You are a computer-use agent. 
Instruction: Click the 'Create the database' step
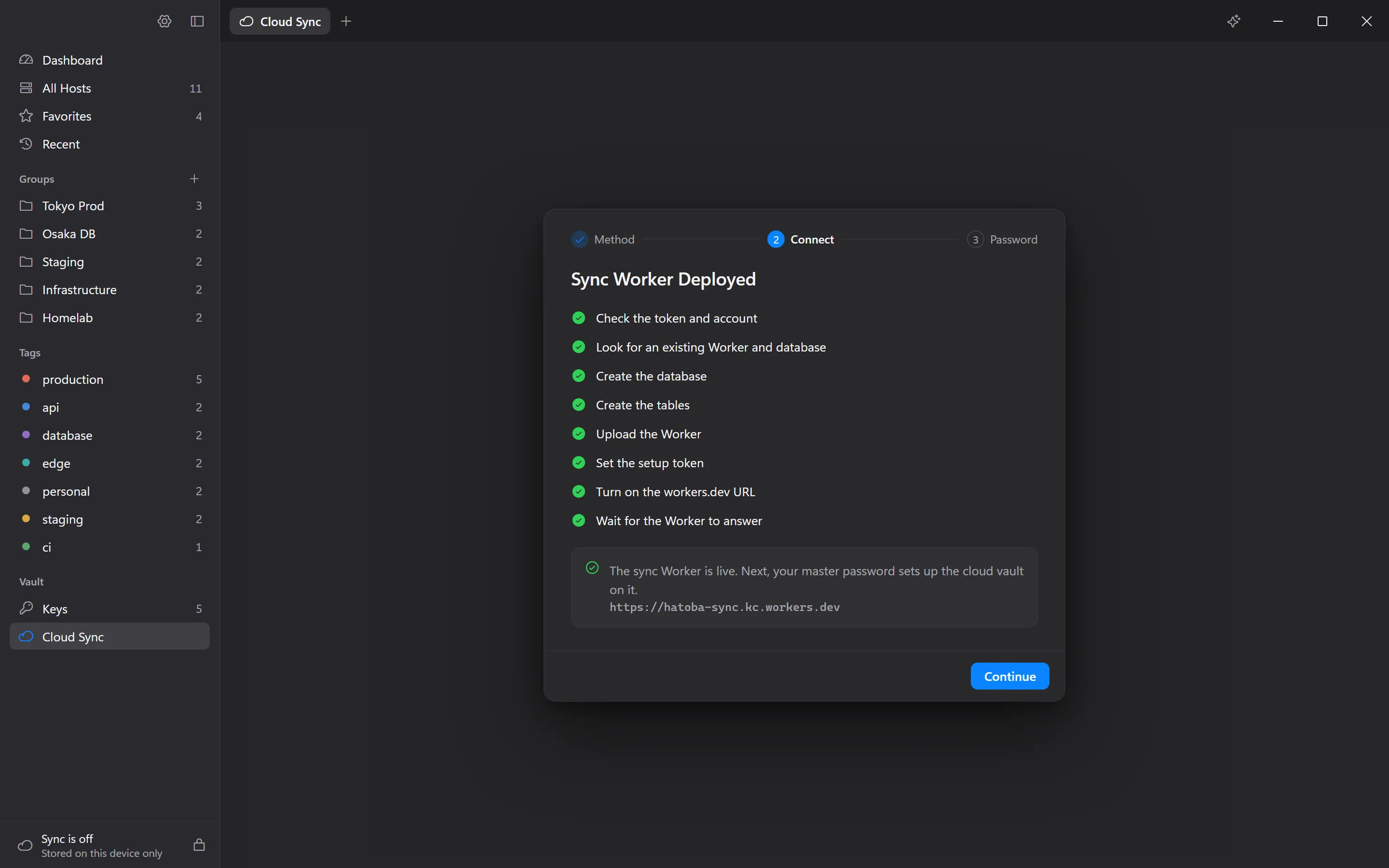640,376
